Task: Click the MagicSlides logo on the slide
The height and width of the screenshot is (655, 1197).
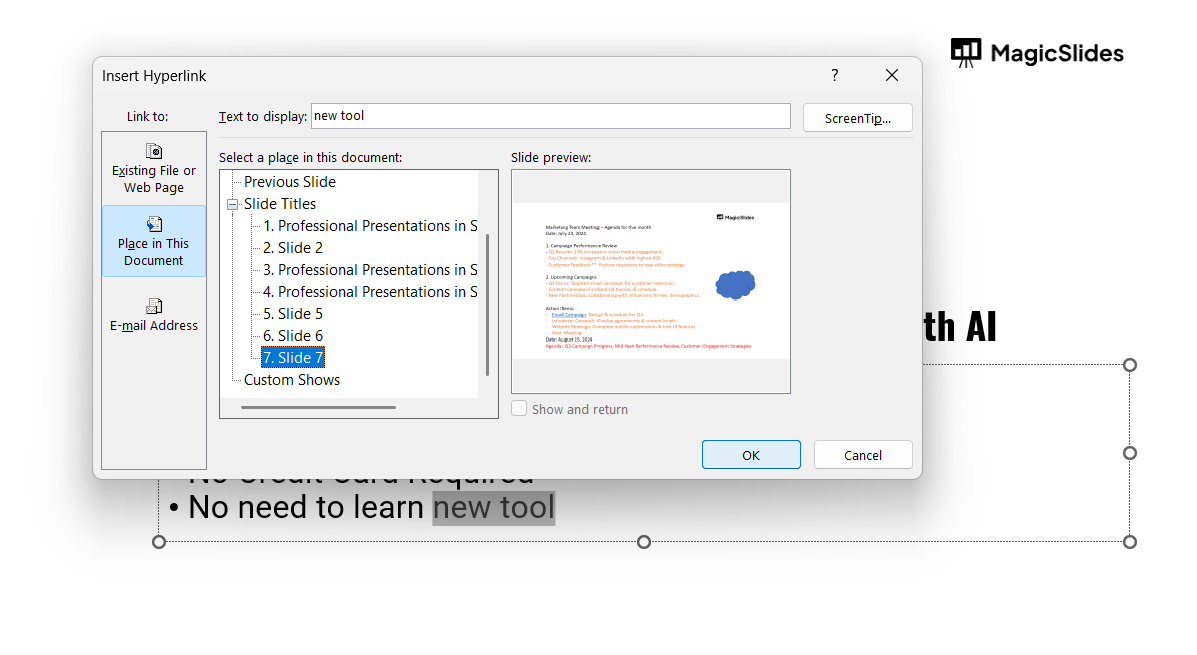Action: coord(1037,53)
